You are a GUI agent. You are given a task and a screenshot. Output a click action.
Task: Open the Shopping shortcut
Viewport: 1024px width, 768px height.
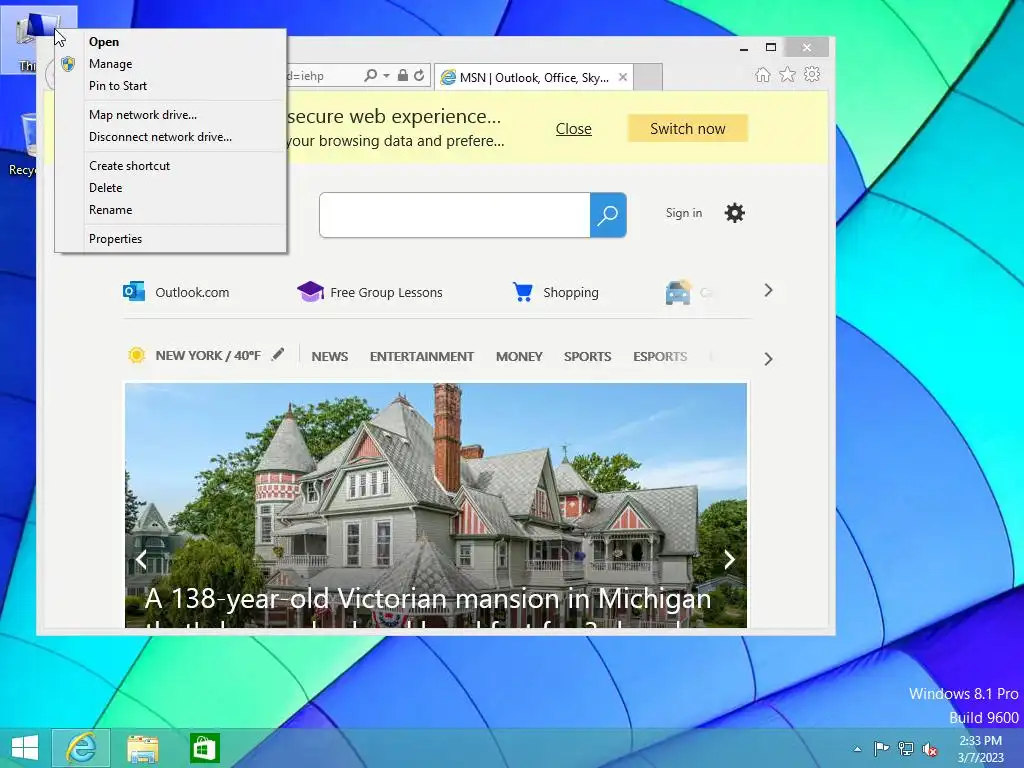point(556,292)
